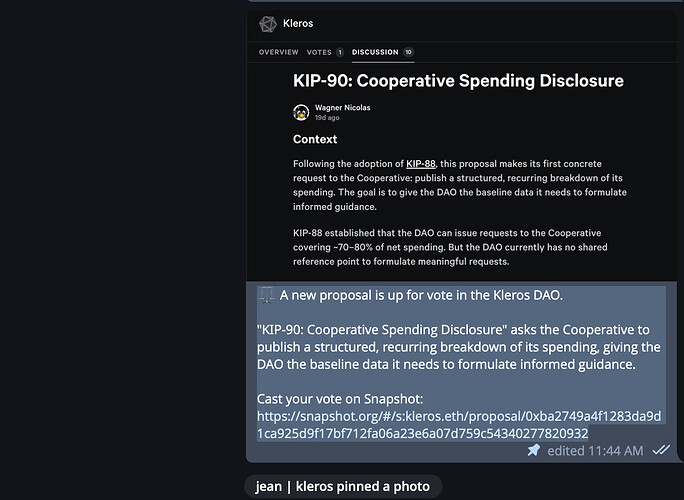Click the votes count badge showing 1
684x500 pixels.
coord(339,52)
